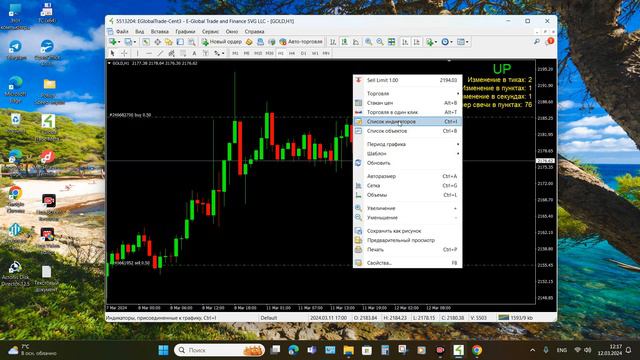Open the notifications chat icon with red badge
The image size is (640, 360).
pyautogui.click(x=550, y=41)
